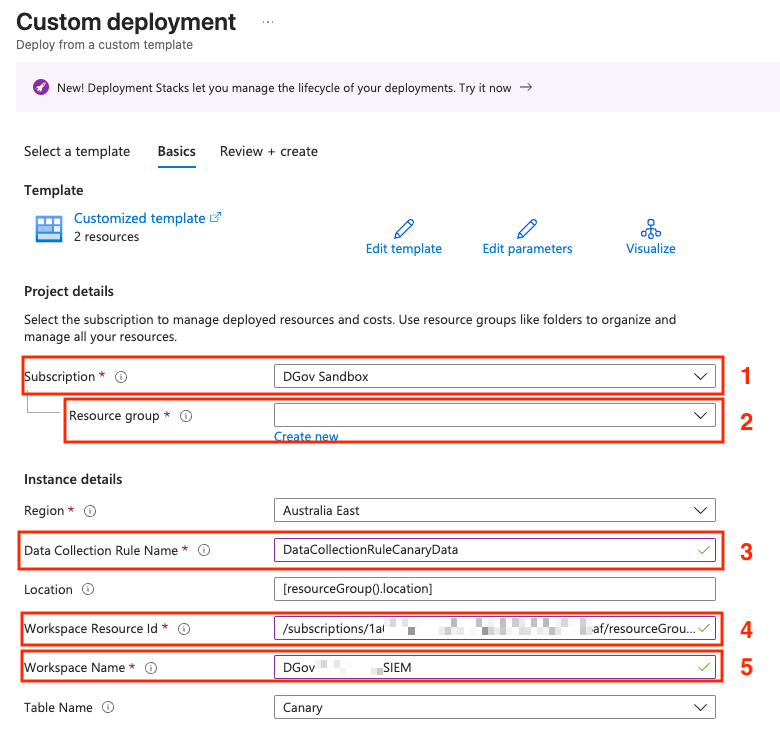Click into the Workspace Name field

tap(494, 667)
